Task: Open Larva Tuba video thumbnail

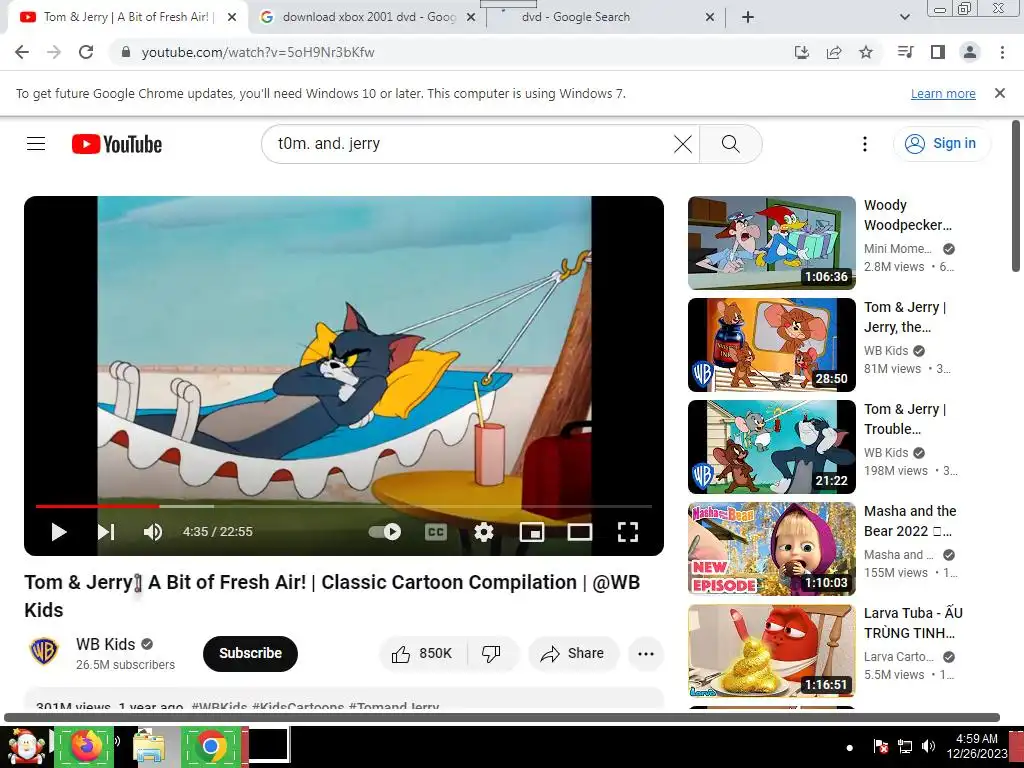Action: [771, 650]
